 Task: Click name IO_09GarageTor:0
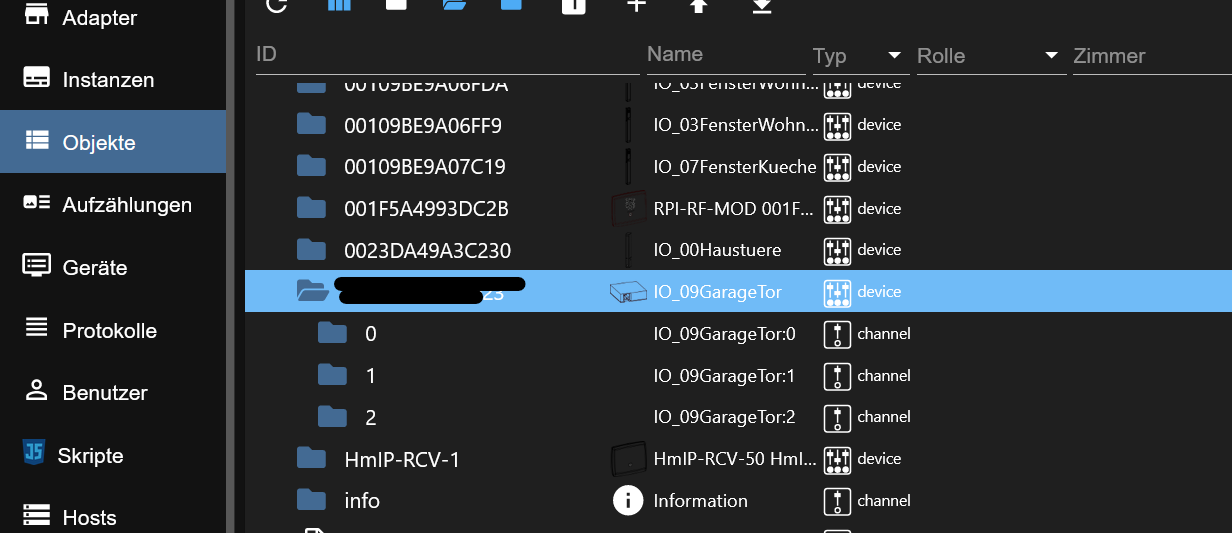pos(724,333)
